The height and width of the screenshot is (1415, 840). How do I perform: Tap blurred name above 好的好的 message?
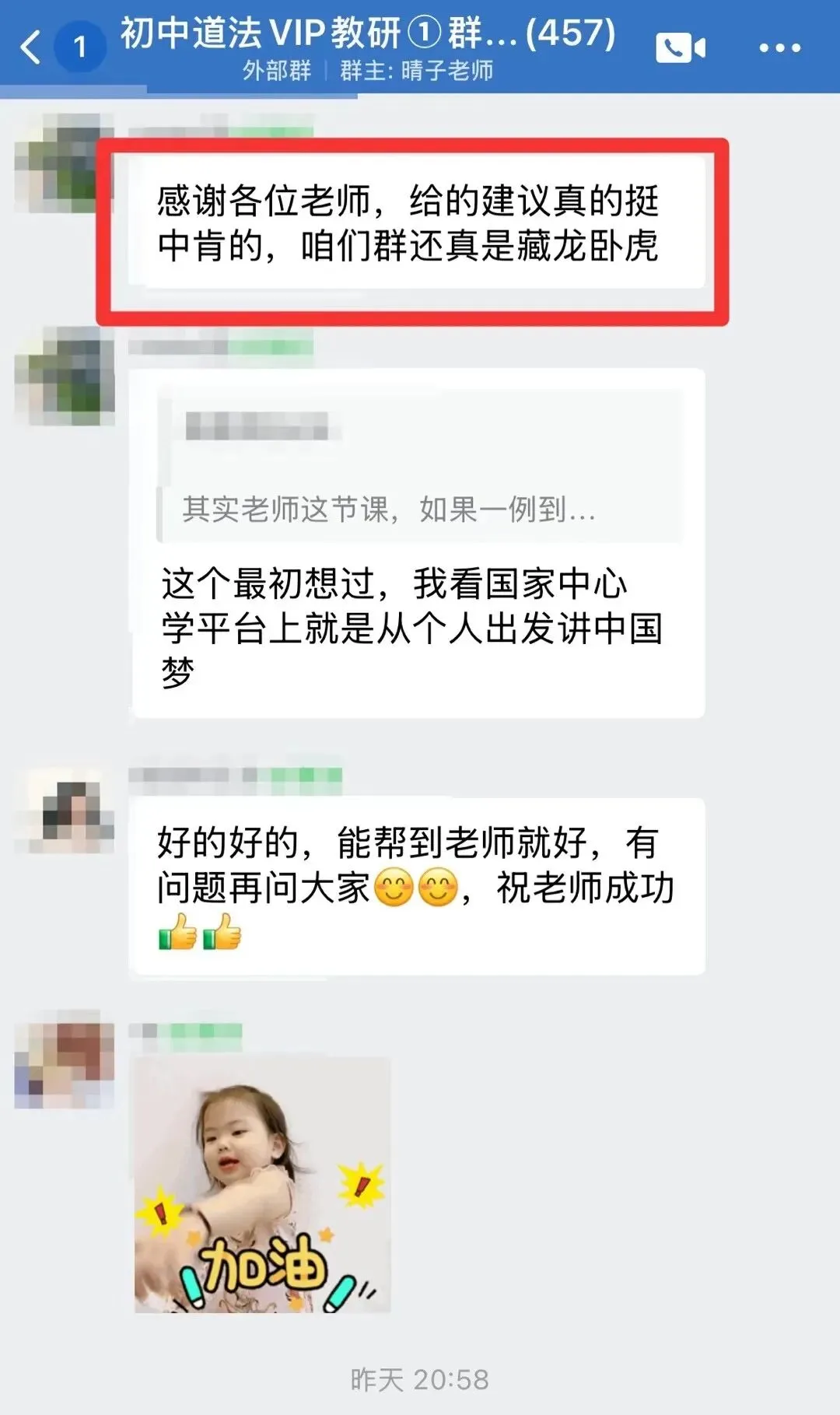pyautogui.click(x=235, y=775)
